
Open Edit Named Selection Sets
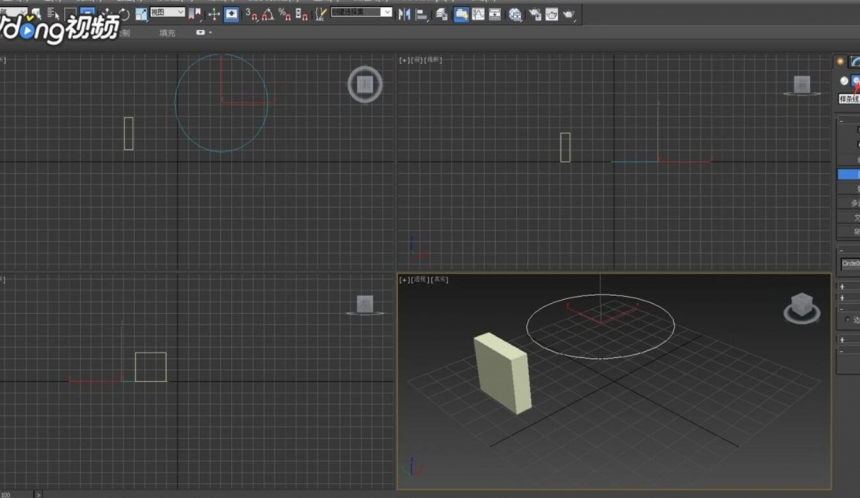[320, 15]
